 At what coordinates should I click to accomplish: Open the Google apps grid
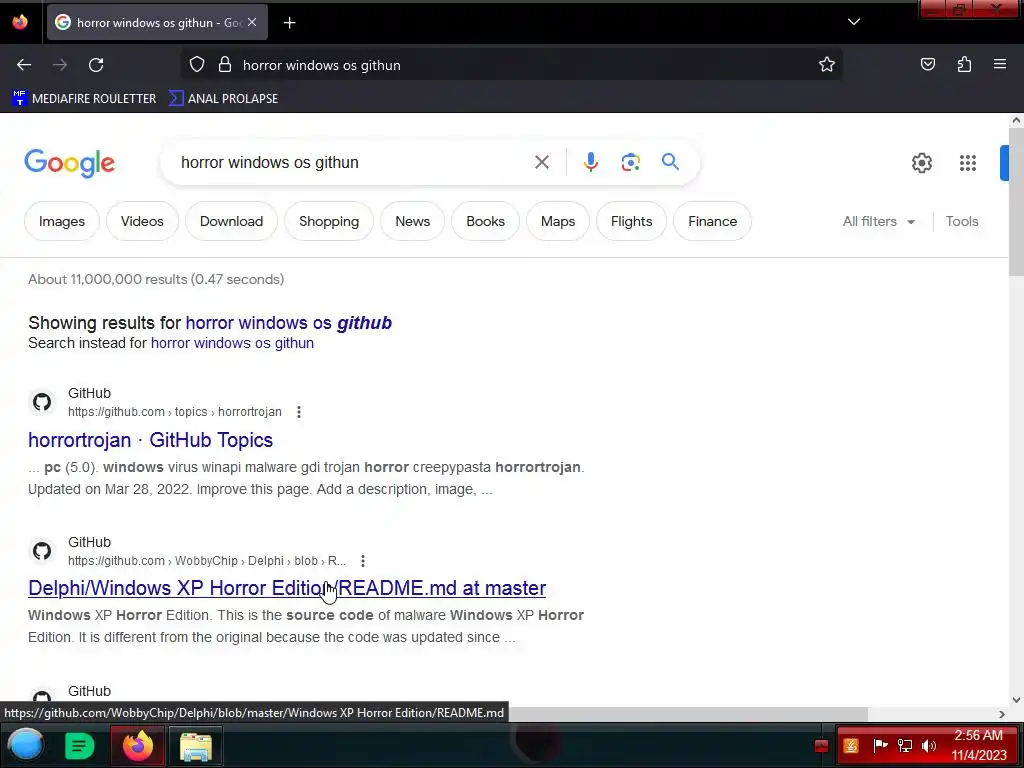(x=968, y=163)
